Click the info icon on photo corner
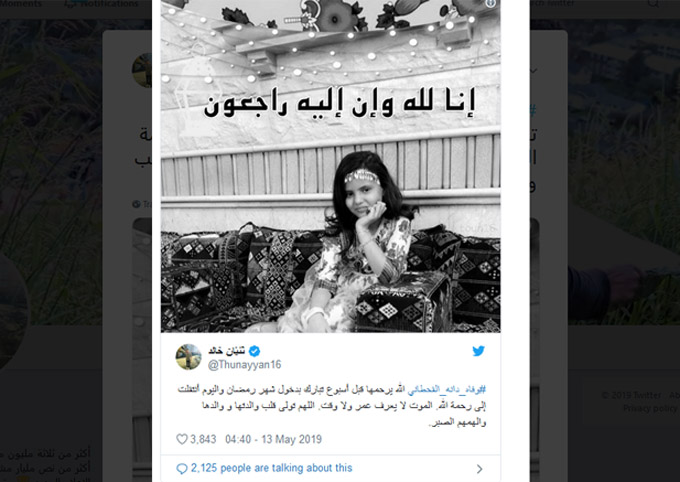This screenshot has height=482, width=680. coord(490,3)
